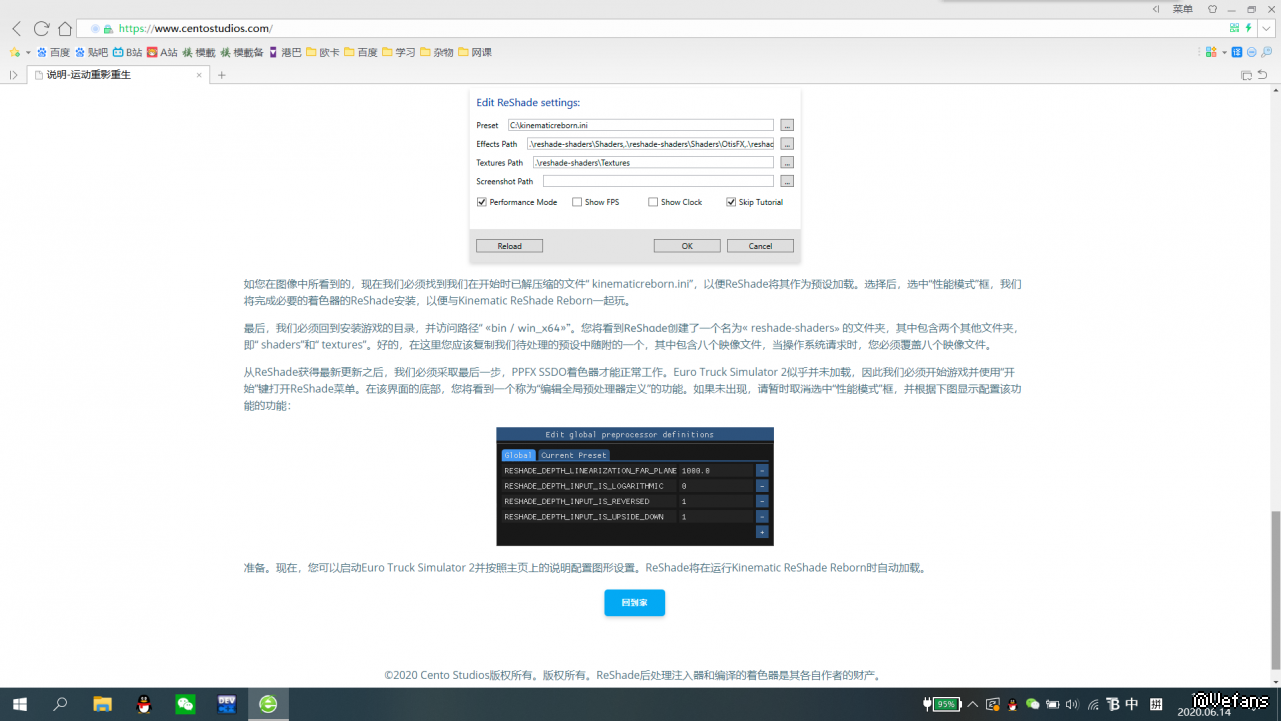Open File Explorer from the taskbar
The height and width of the screenshot is (721, 1281).
tap(102, 704)
